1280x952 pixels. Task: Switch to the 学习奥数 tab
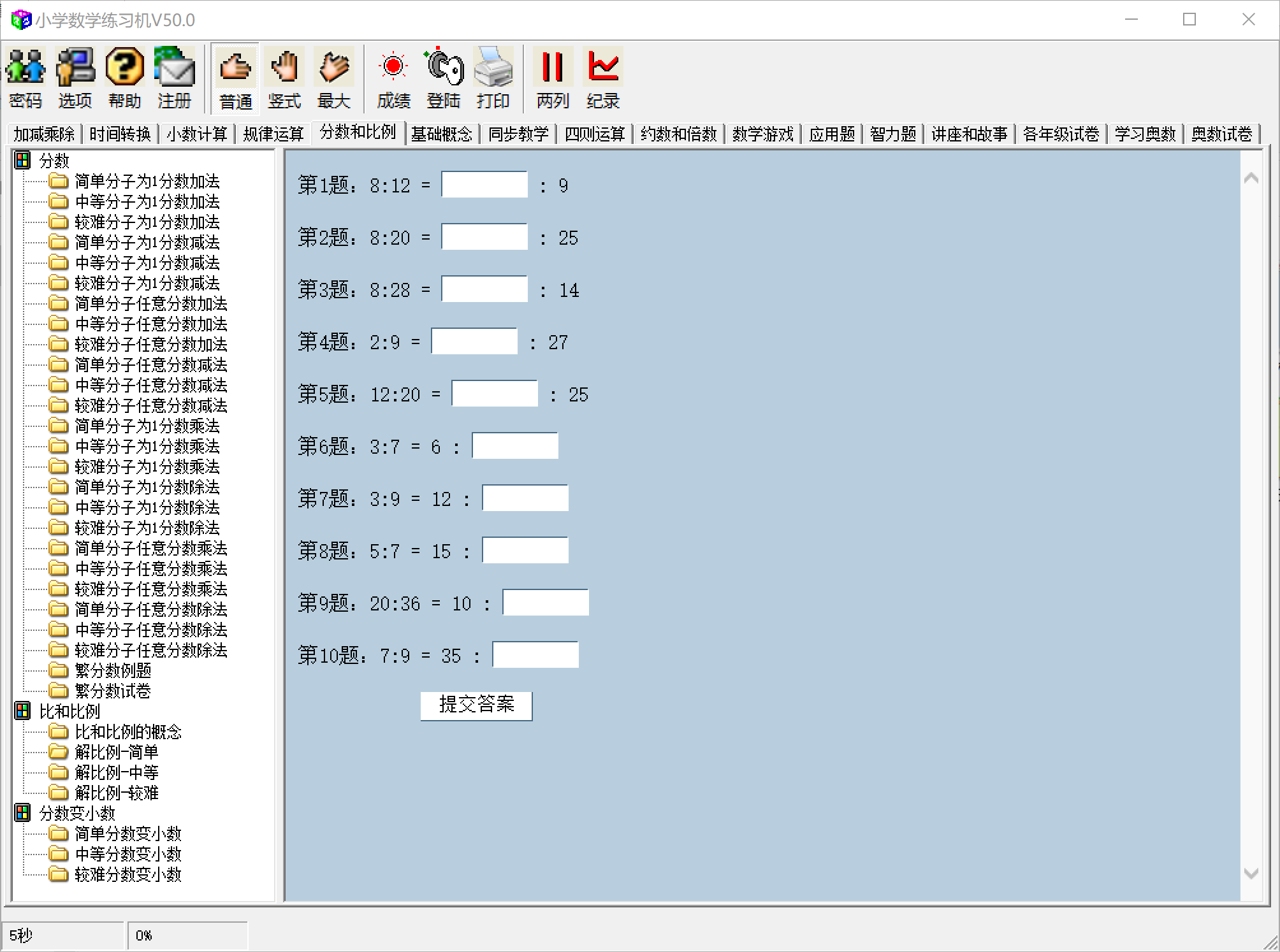(1145, 134)
